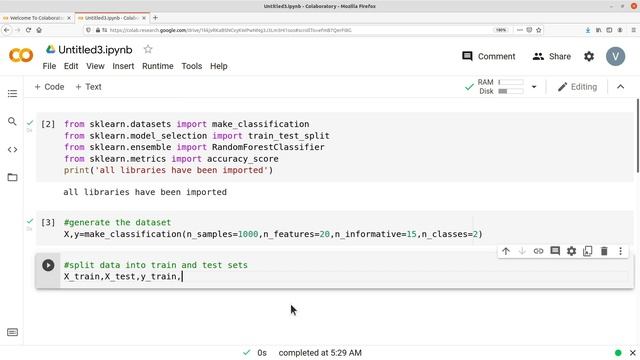Screen dimensions: 640x360
Task: Close the bottom status bar
Action: point(633,353)
